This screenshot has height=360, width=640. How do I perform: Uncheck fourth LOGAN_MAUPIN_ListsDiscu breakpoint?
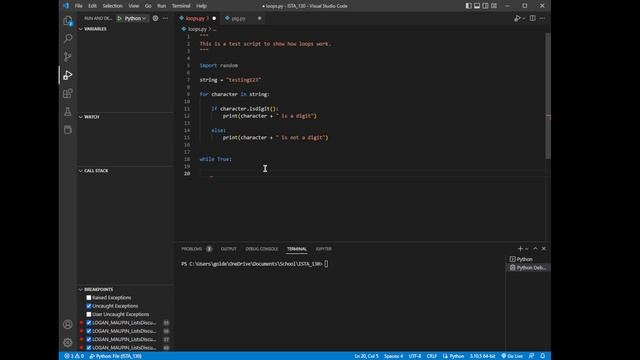[x=89, y=347]
